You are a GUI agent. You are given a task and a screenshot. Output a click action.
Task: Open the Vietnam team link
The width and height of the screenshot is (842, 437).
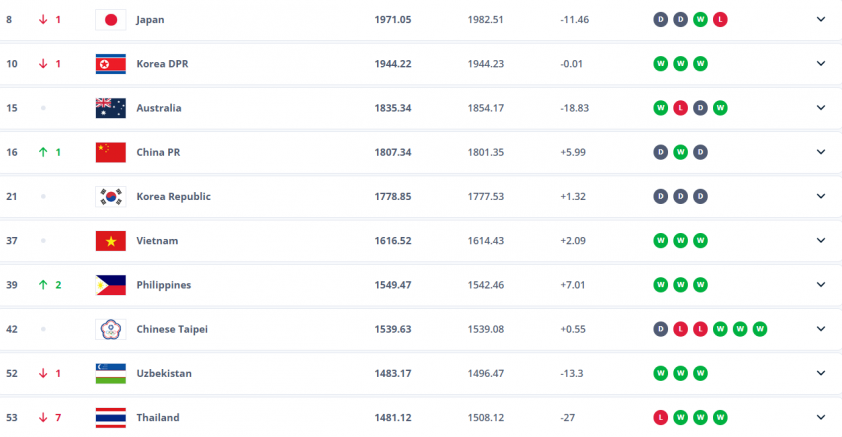click(x=157, y=241)
